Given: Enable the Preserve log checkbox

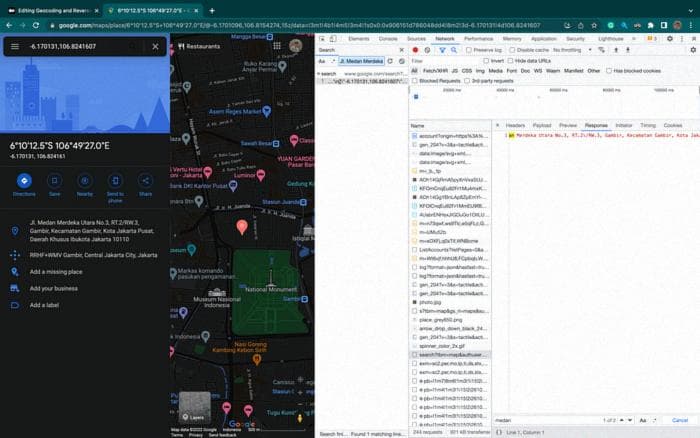Looking at the screenshot, I should (469, 50).
